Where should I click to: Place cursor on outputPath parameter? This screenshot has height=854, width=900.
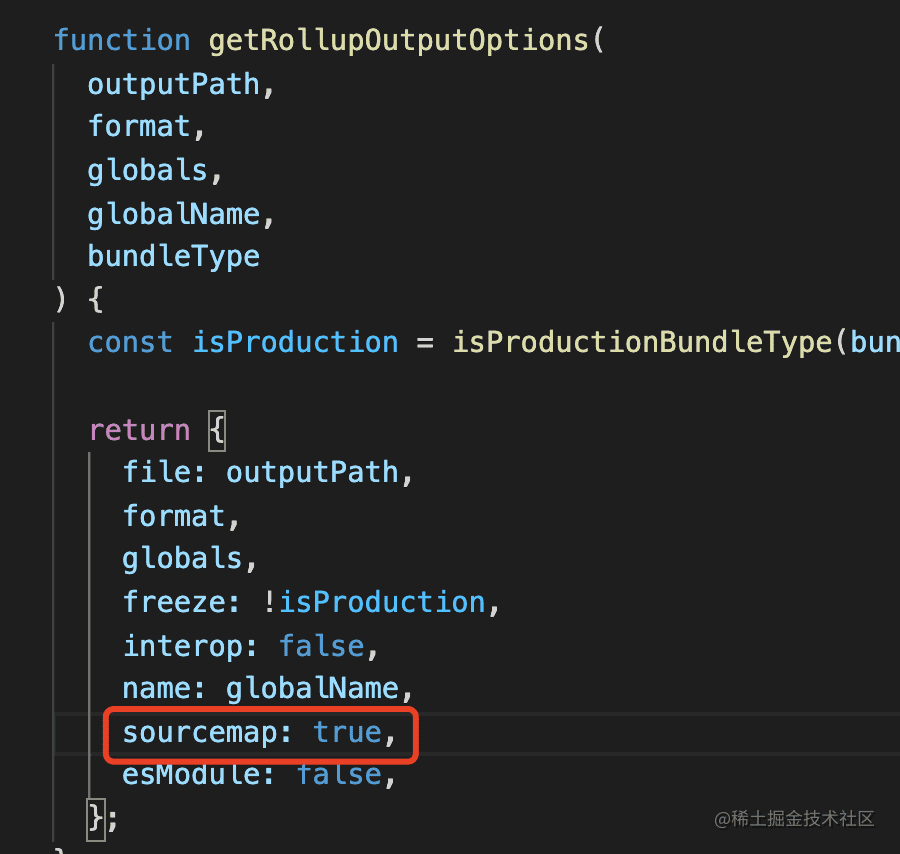tap(173, 85)
